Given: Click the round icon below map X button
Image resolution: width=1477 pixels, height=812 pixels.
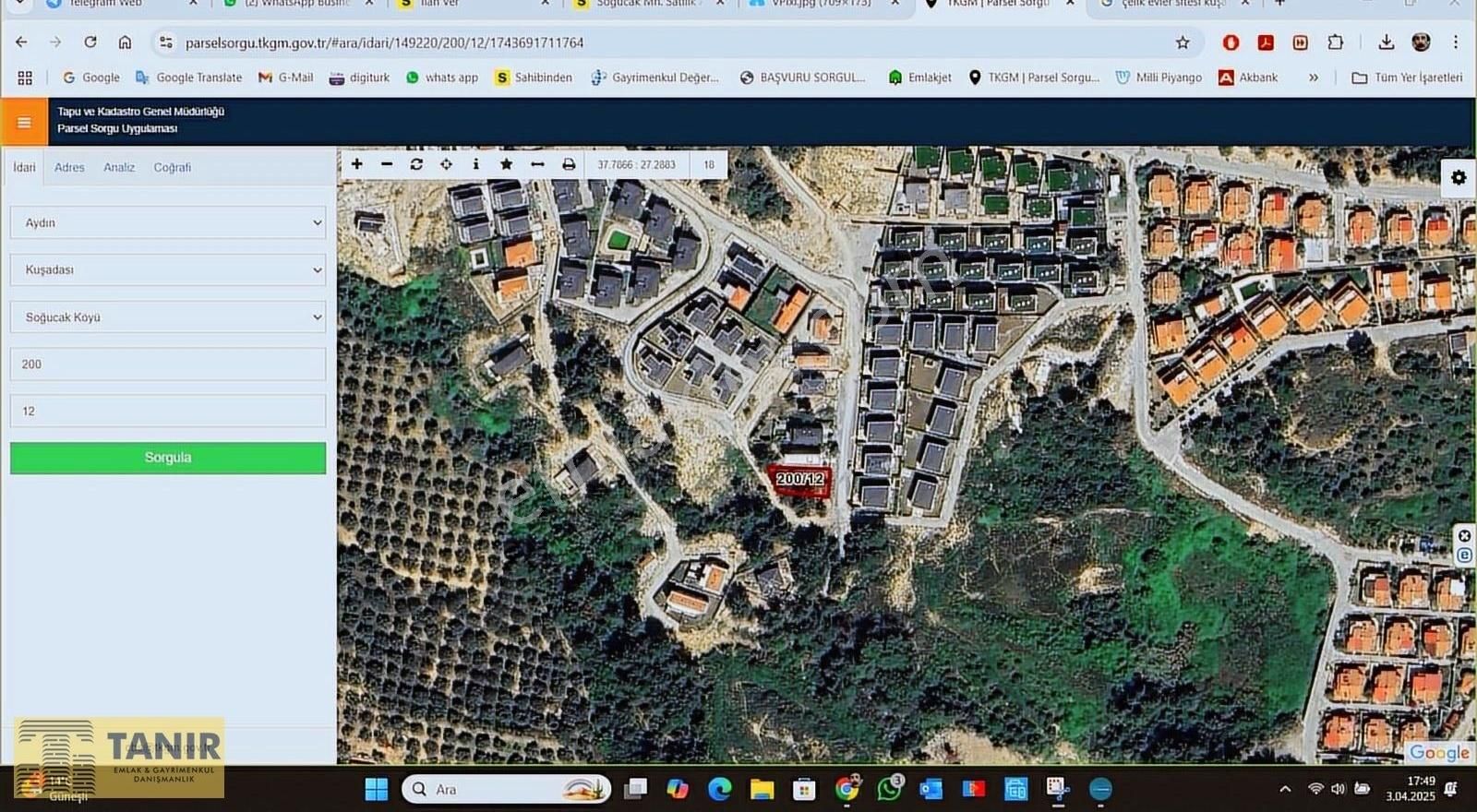Looking at the screenshot, I should (x=1464, y=555).
